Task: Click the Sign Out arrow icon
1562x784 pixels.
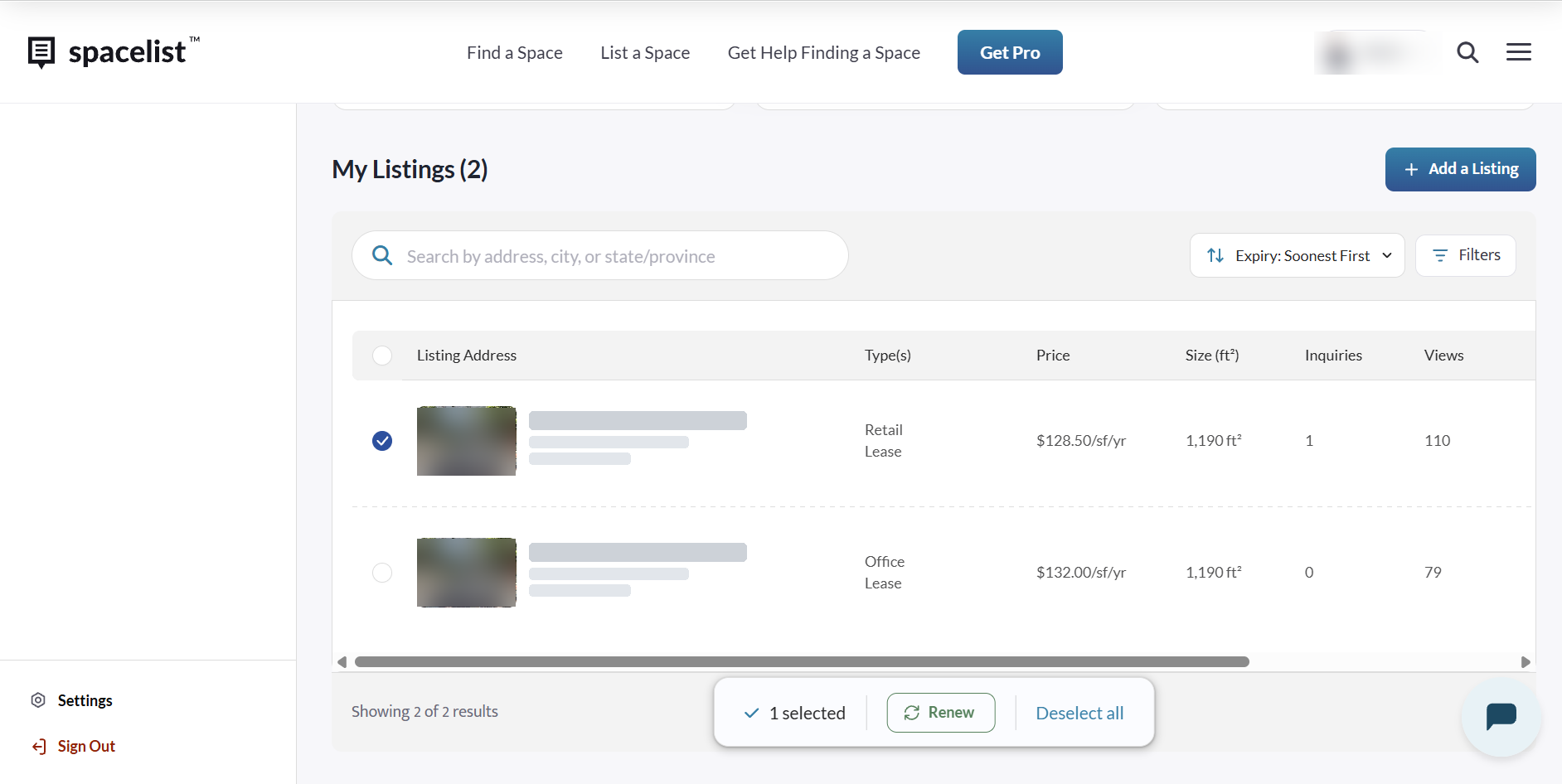Action: (39, 747)
